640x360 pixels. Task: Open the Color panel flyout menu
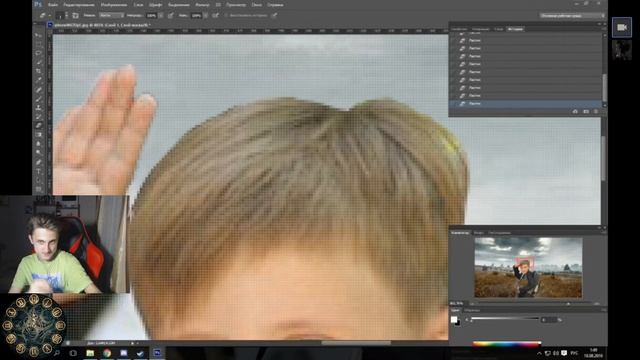pyautogui.click(x=603, y=310)
